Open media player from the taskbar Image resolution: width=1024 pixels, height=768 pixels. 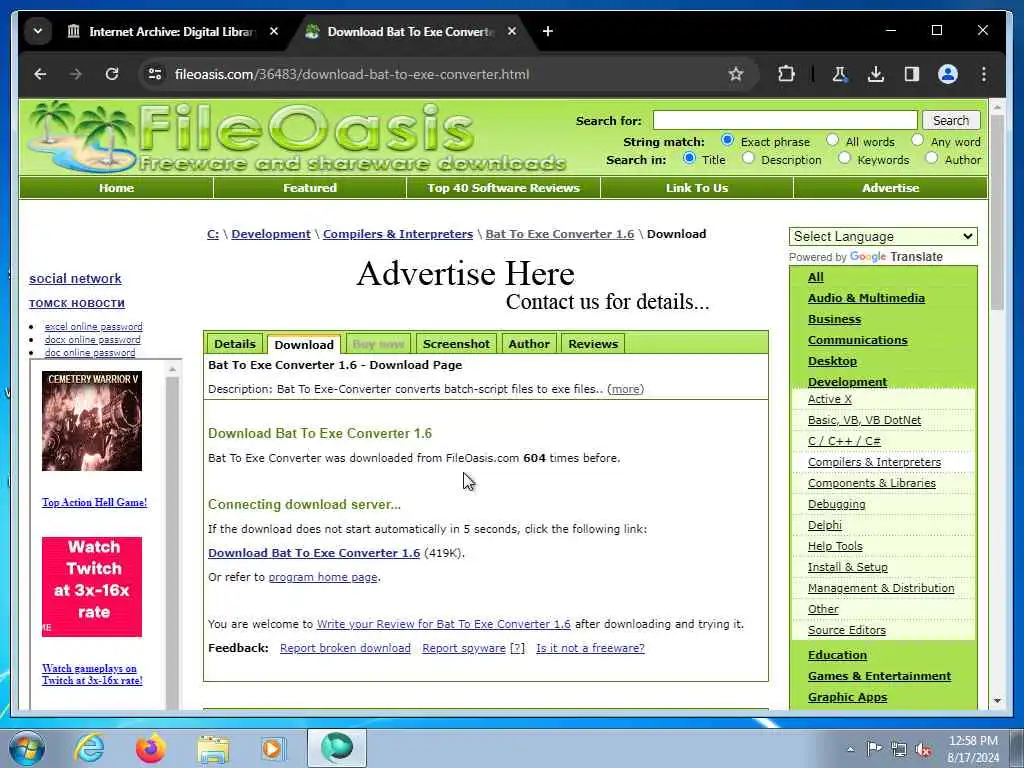pos(273,748)
